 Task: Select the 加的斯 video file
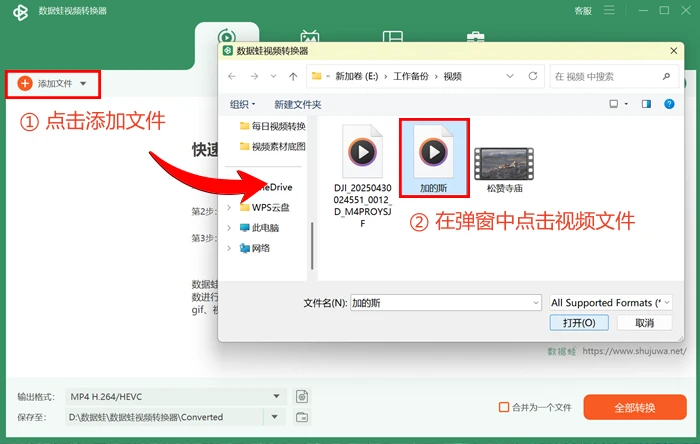434,158
